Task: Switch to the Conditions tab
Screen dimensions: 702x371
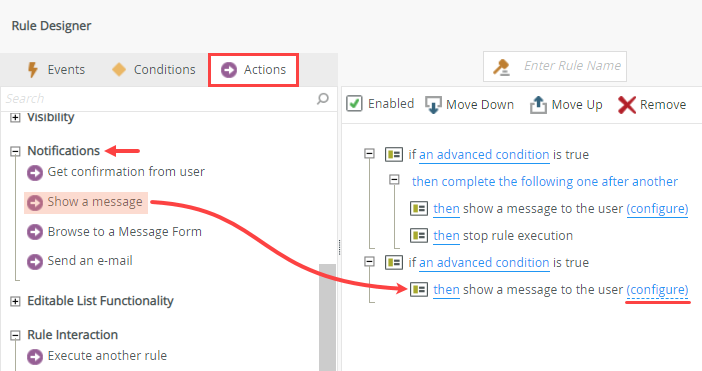Action: (x=154, y=70)
